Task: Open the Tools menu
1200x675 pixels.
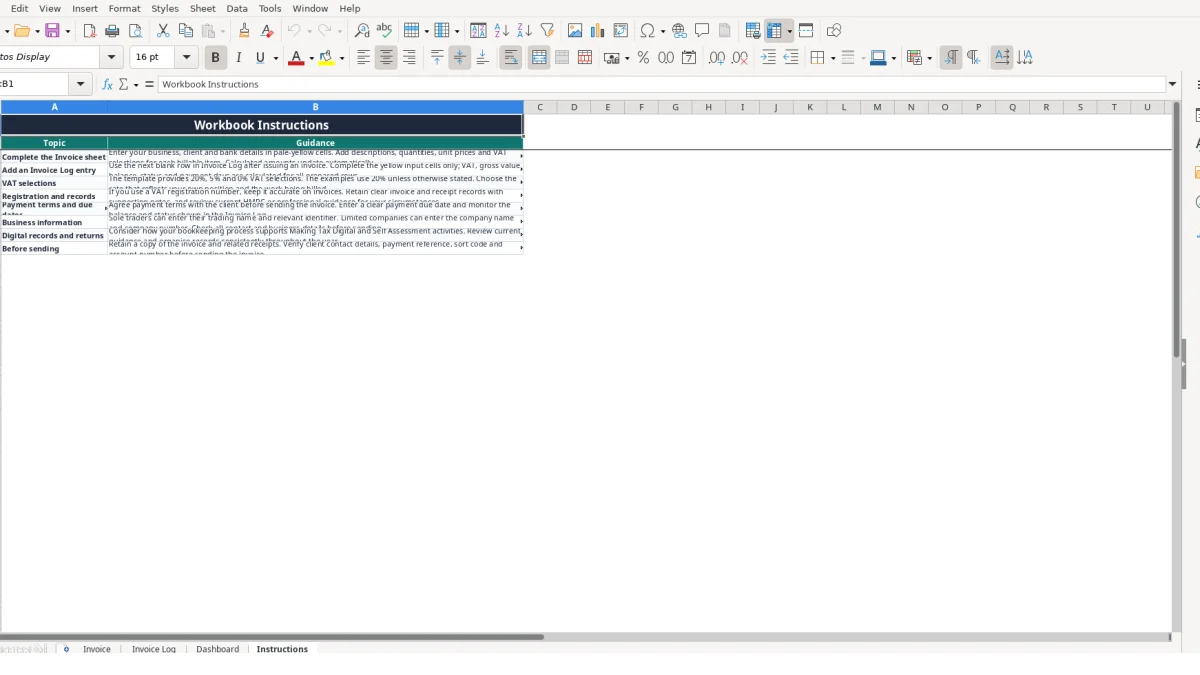Action: tap(270, 8)
